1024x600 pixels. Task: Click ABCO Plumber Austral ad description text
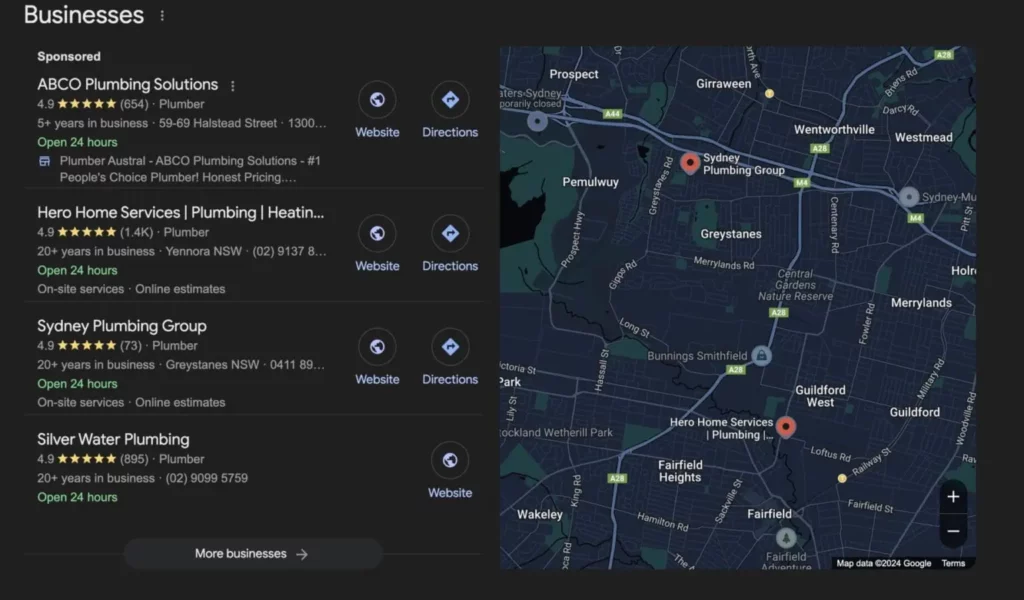(x=189, y=169)
